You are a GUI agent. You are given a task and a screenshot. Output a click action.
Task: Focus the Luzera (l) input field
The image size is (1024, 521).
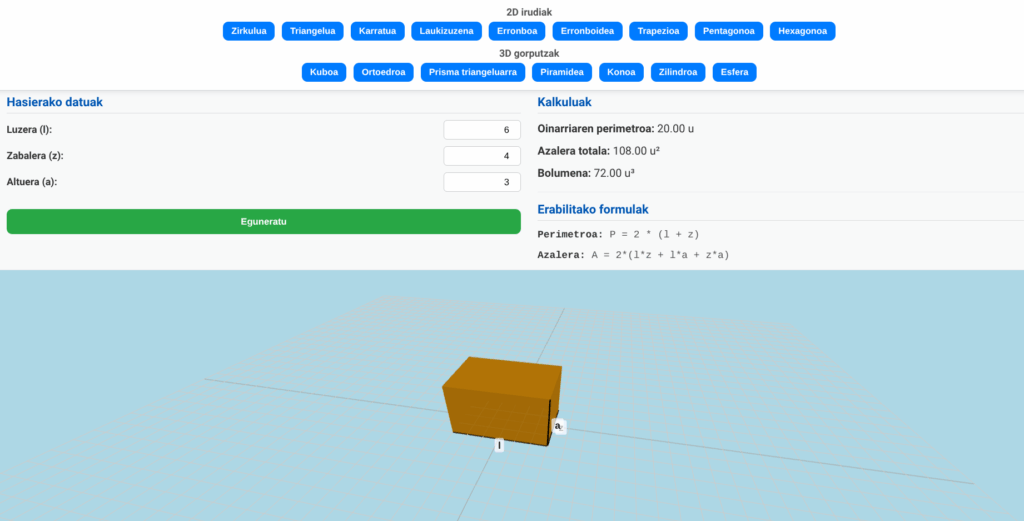482,130
